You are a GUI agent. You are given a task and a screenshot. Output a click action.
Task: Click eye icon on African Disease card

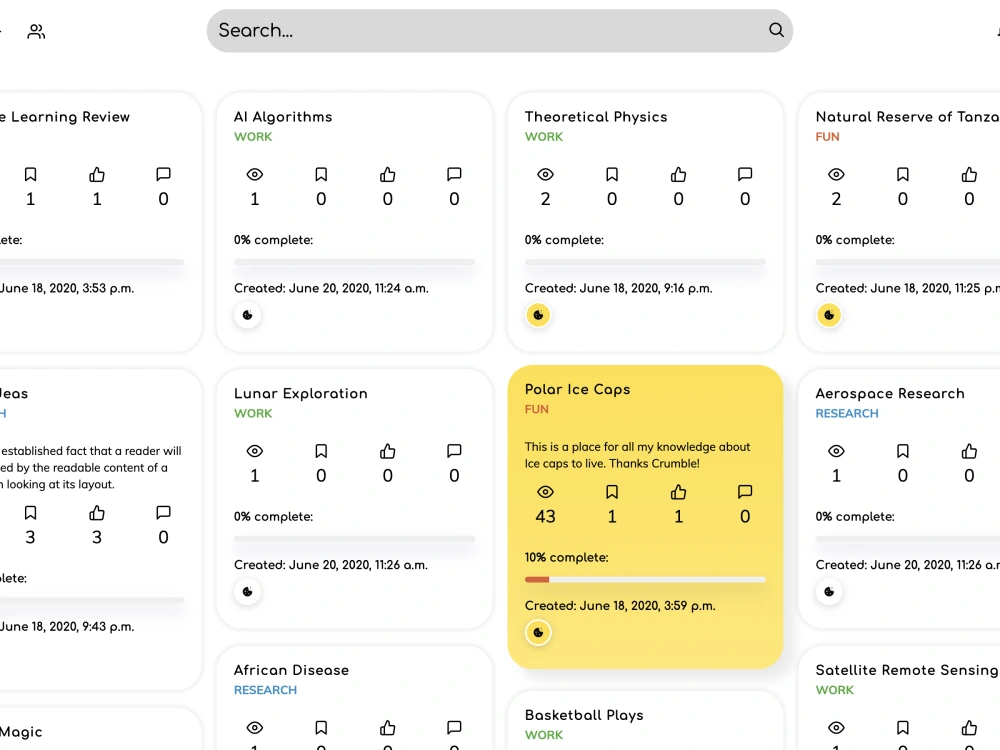click(254, 728)
